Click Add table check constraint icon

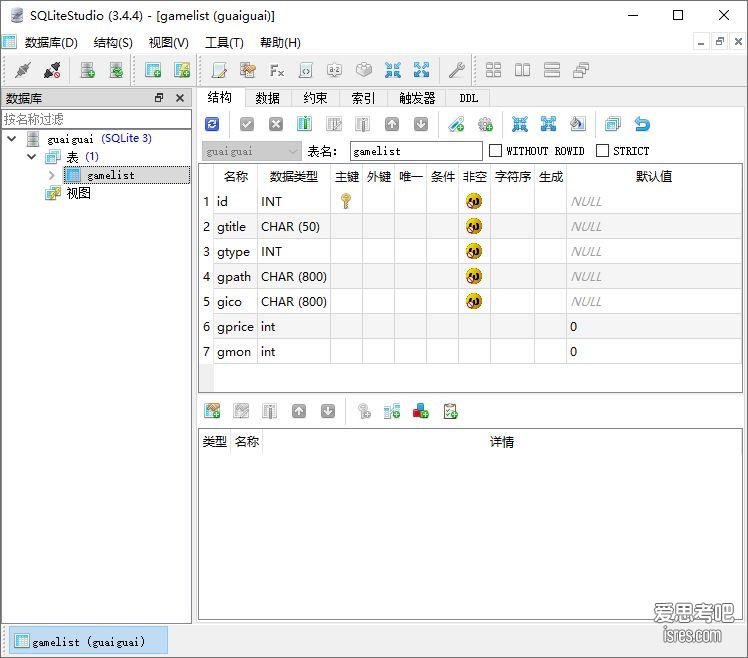tap(450, 411)
